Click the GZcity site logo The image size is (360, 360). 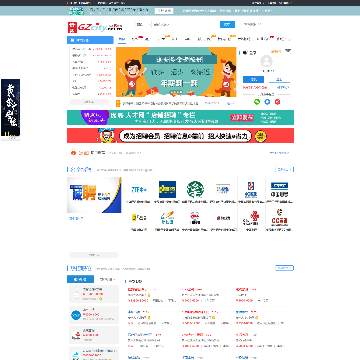tap(95, 27)
